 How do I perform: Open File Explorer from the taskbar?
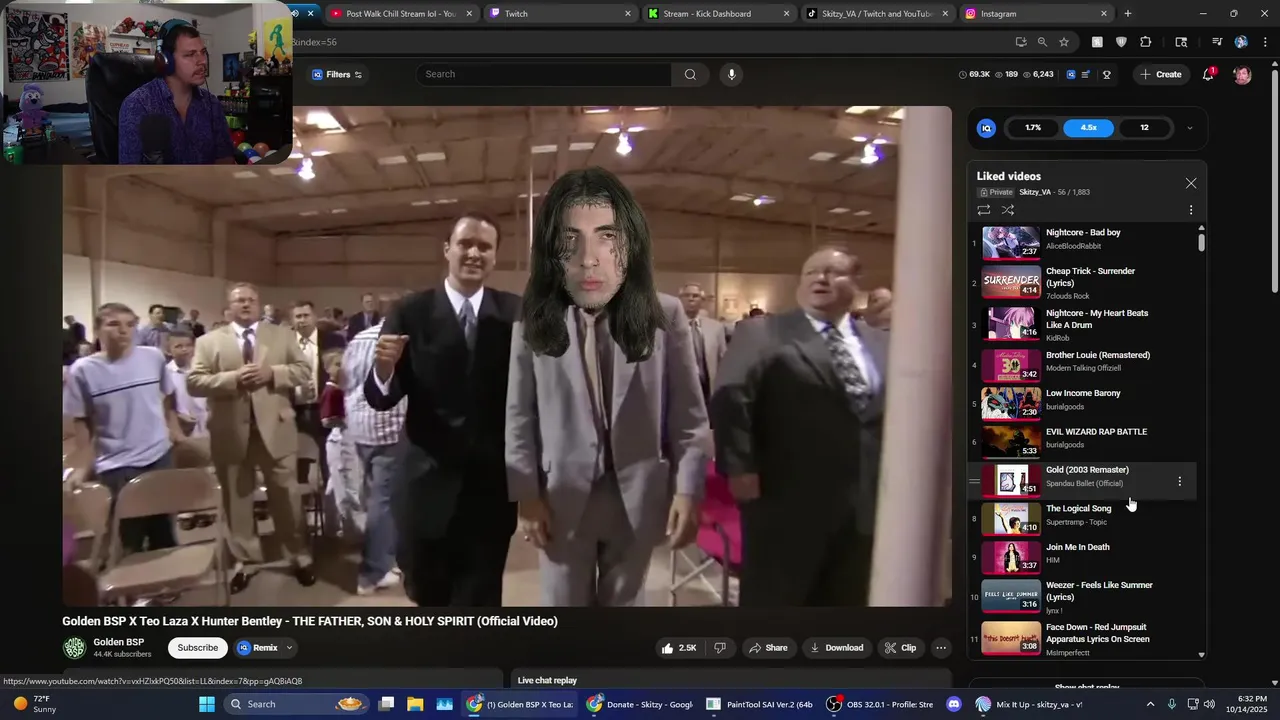coord(415,704)
